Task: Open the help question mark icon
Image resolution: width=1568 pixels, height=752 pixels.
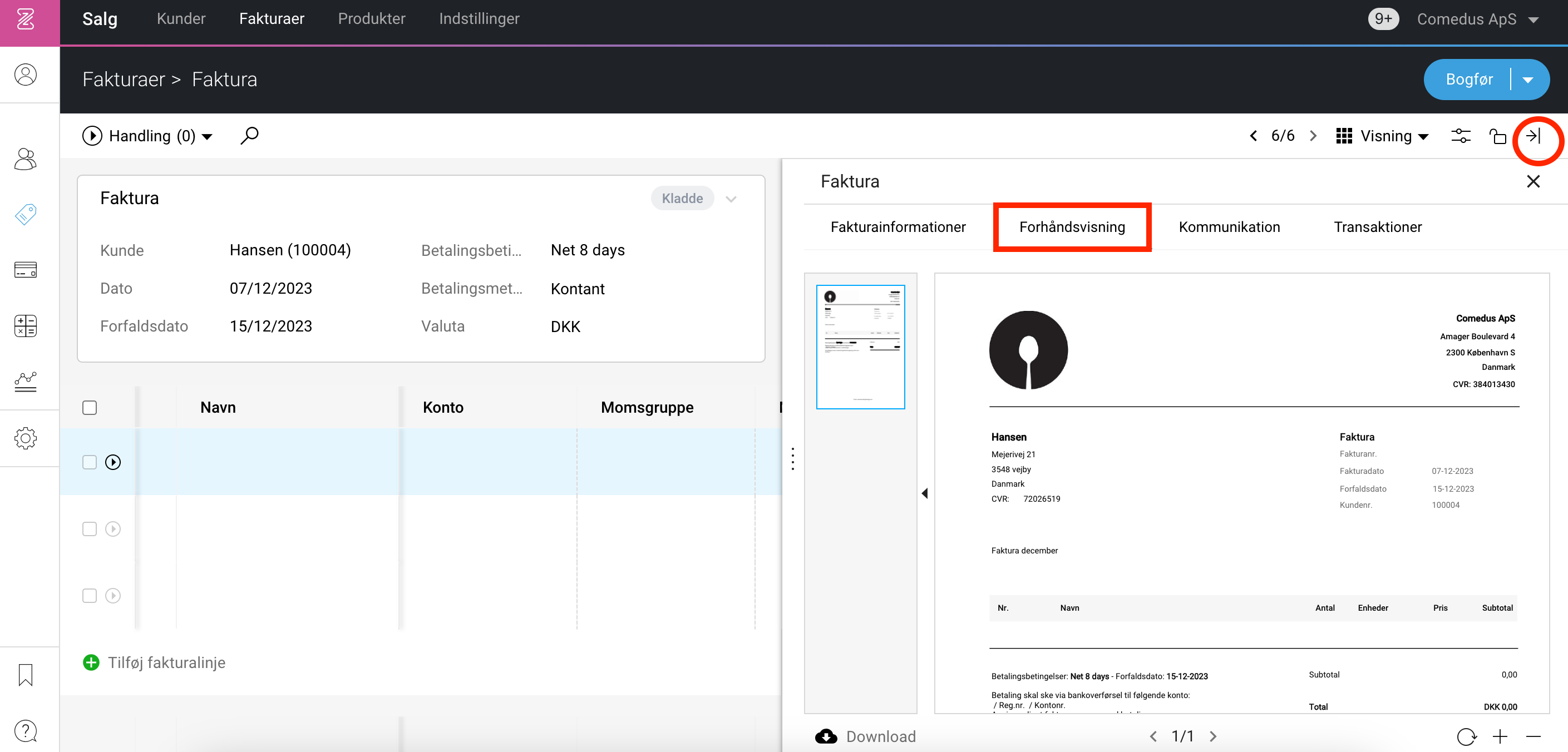Action: [26, 731]
